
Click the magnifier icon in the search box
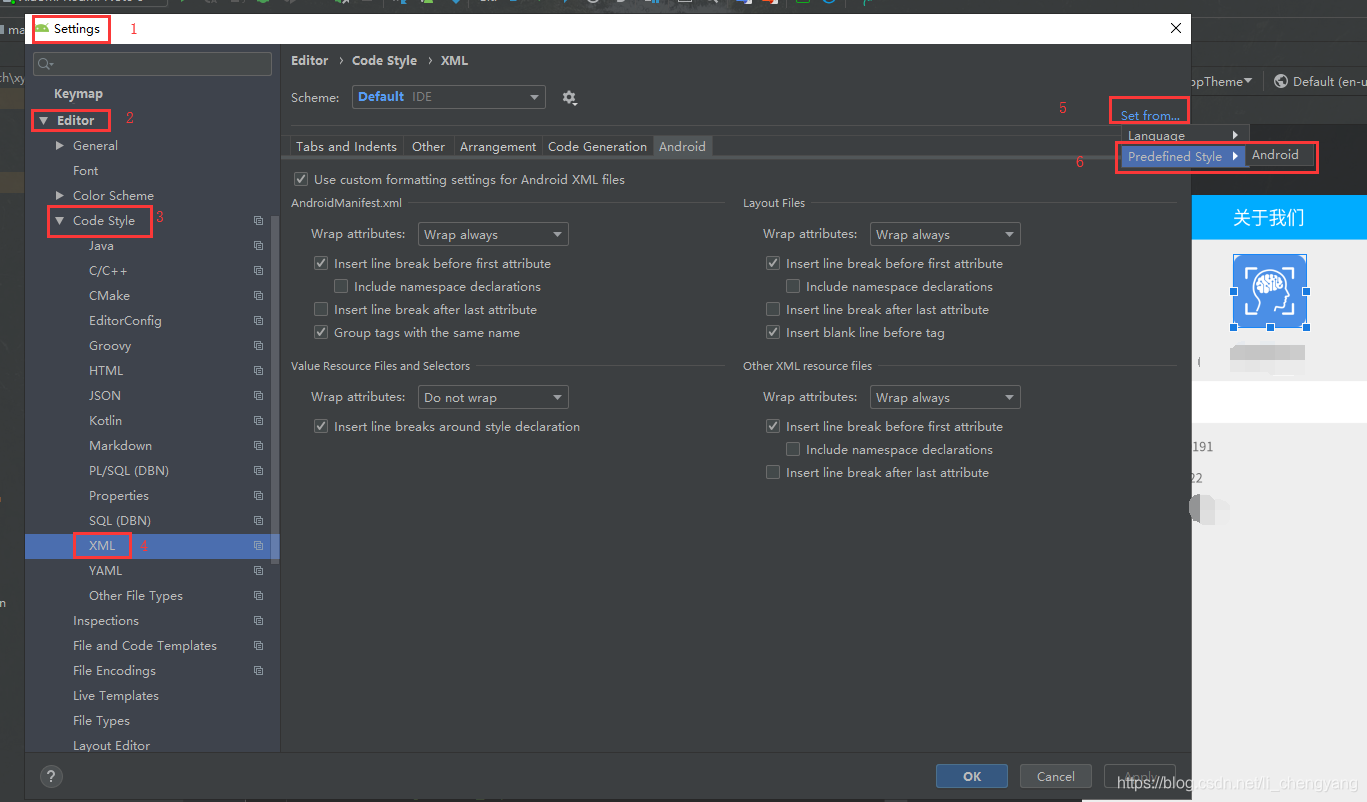45,63
